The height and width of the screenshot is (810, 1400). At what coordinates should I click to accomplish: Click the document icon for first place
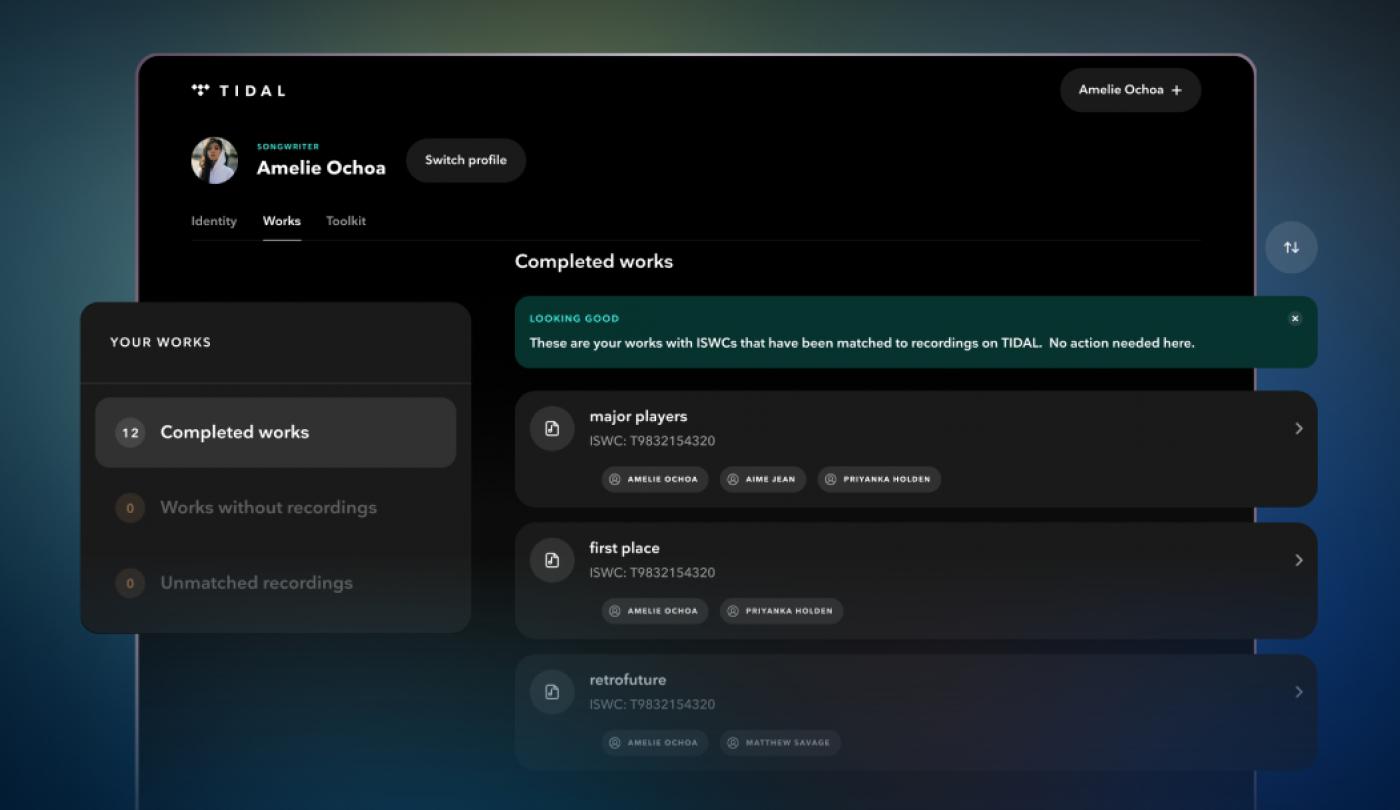[552, 561]
